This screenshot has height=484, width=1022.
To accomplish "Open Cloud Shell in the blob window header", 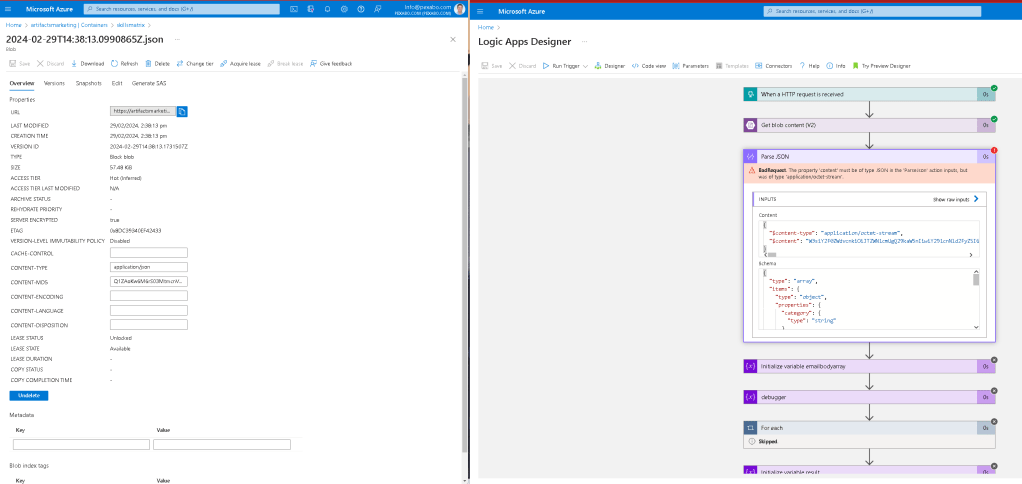I will 294,9.
